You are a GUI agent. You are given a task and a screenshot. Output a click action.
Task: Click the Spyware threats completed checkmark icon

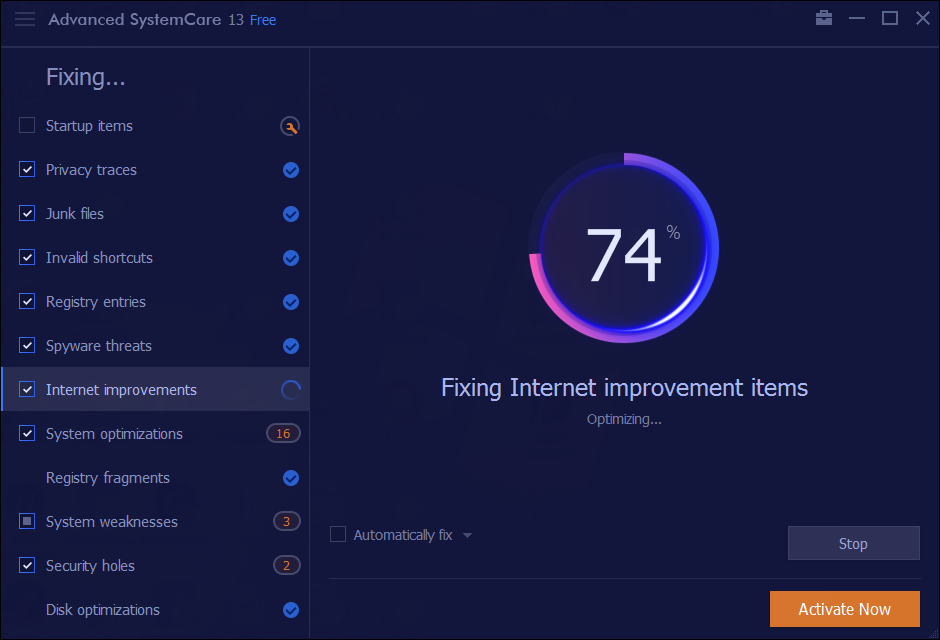click(291, 346)
